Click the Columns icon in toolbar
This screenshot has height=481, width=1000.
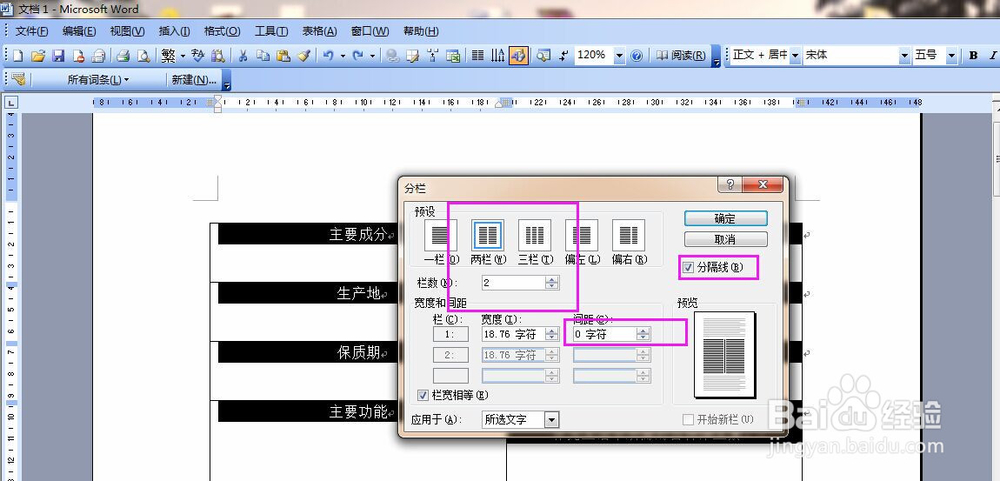point(478,56)
